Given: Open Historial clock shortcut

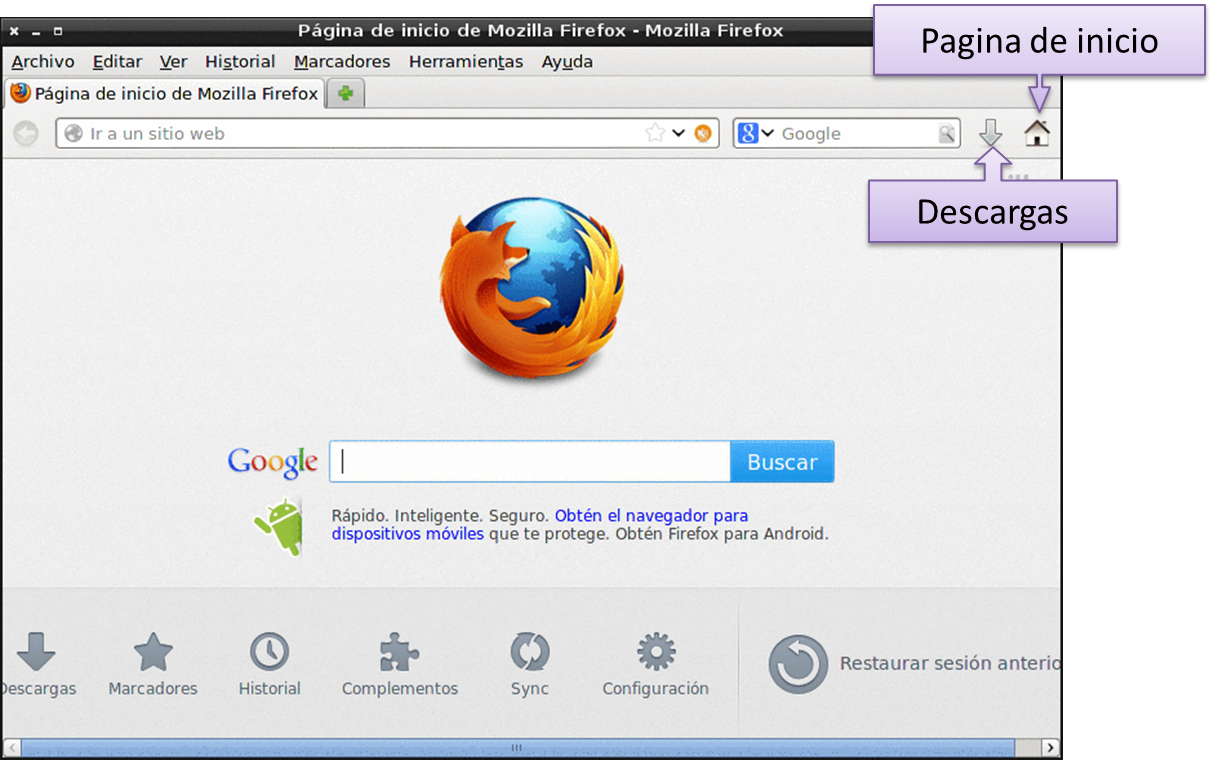Looking at the screenshot, I should 269,664.
